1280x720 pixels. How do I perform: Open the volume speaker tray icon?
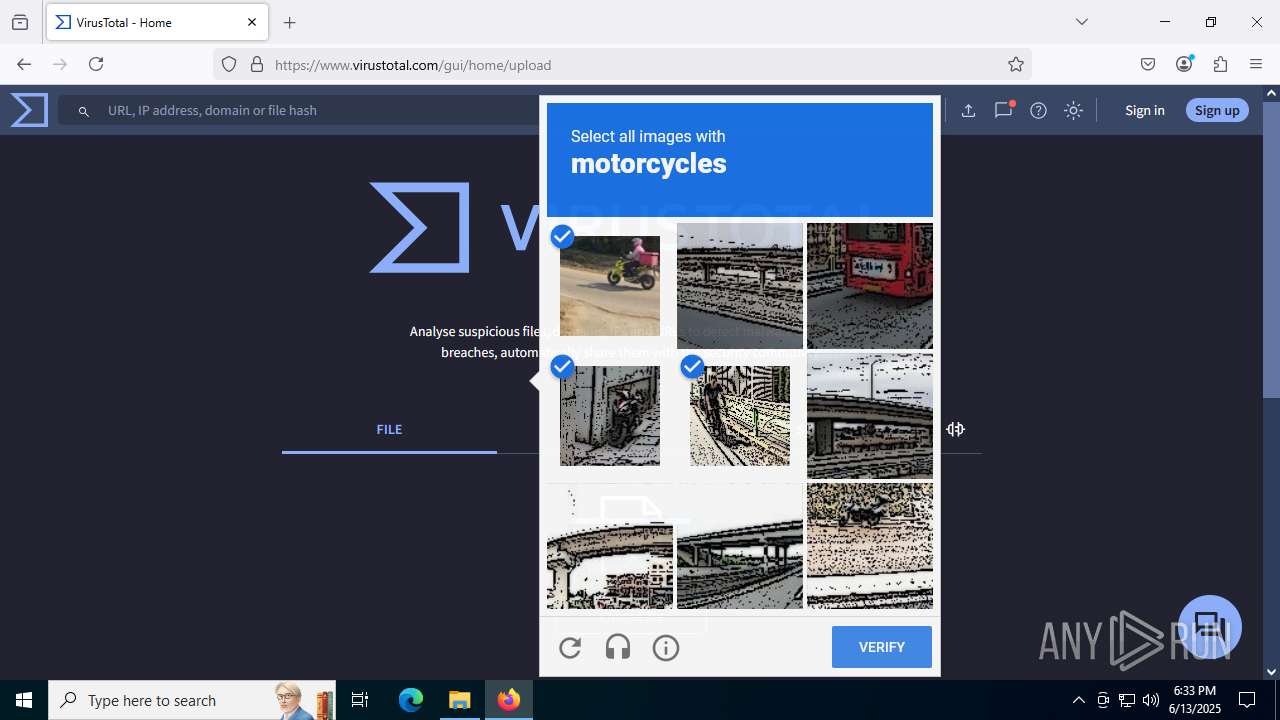point(1151,700)
